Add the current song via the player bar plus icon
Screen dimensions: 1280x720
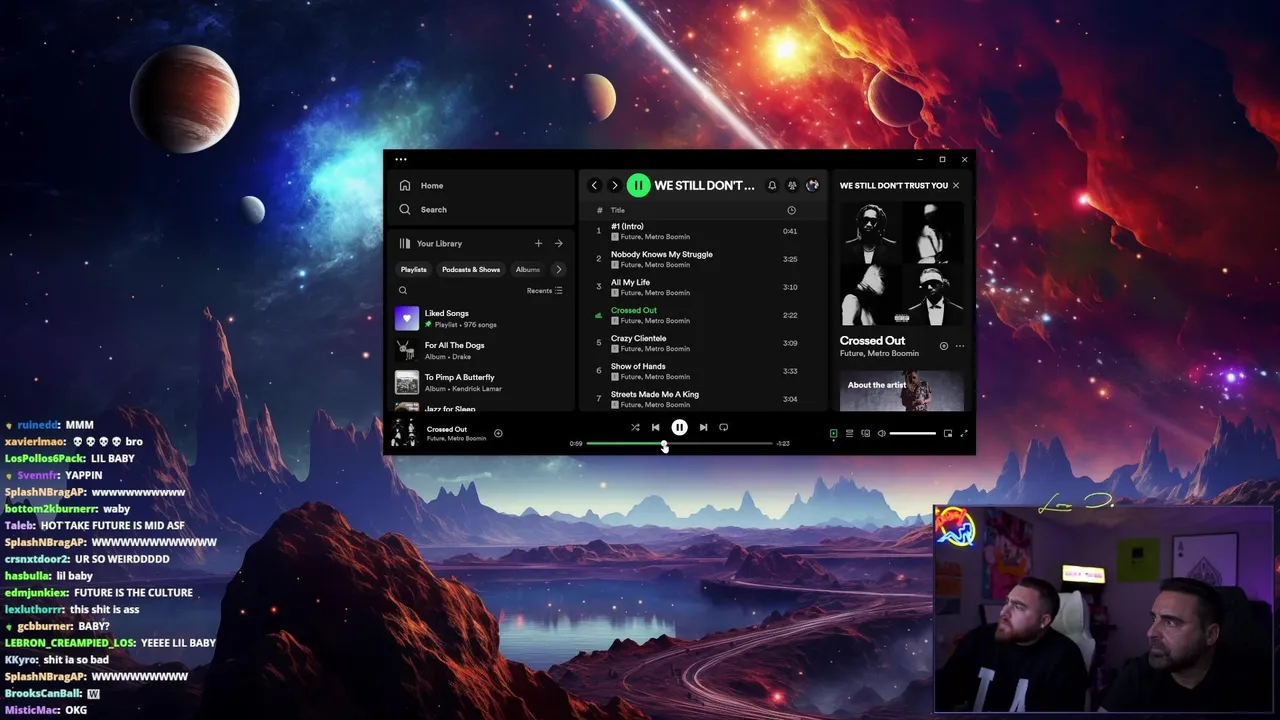tap(498, 433)
